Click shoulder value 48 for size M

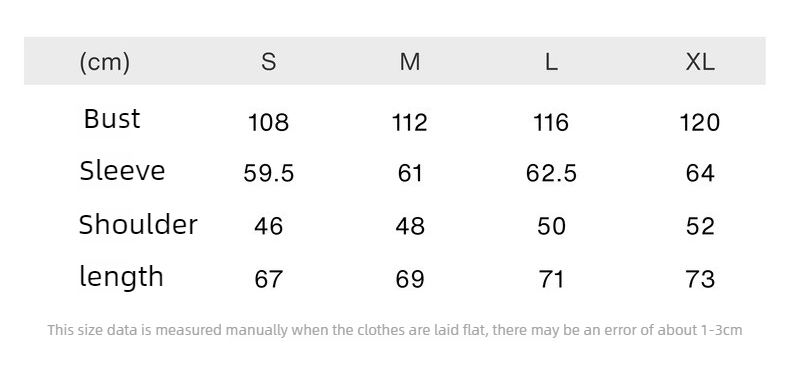[410, 226]
